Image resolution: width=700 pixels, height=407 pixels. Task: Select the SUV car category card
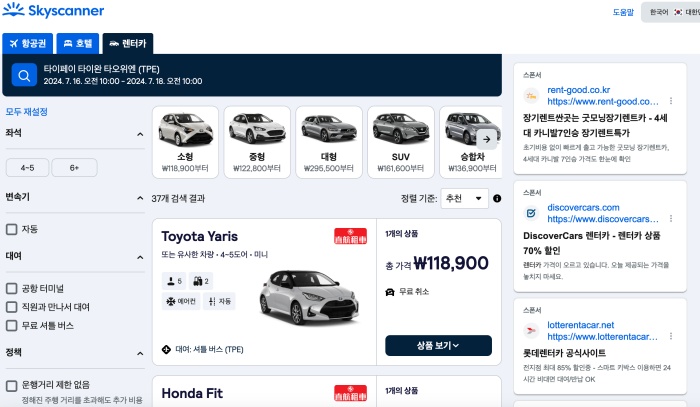point(401,142)
